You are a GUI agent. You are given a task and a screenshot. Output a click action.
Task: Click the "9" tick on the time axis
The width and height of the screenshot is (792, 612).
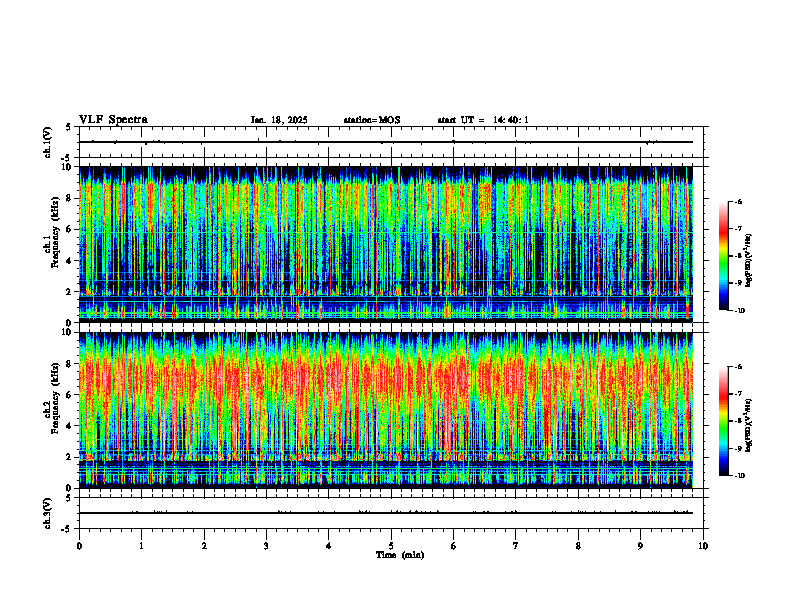[x=640, y=546]
